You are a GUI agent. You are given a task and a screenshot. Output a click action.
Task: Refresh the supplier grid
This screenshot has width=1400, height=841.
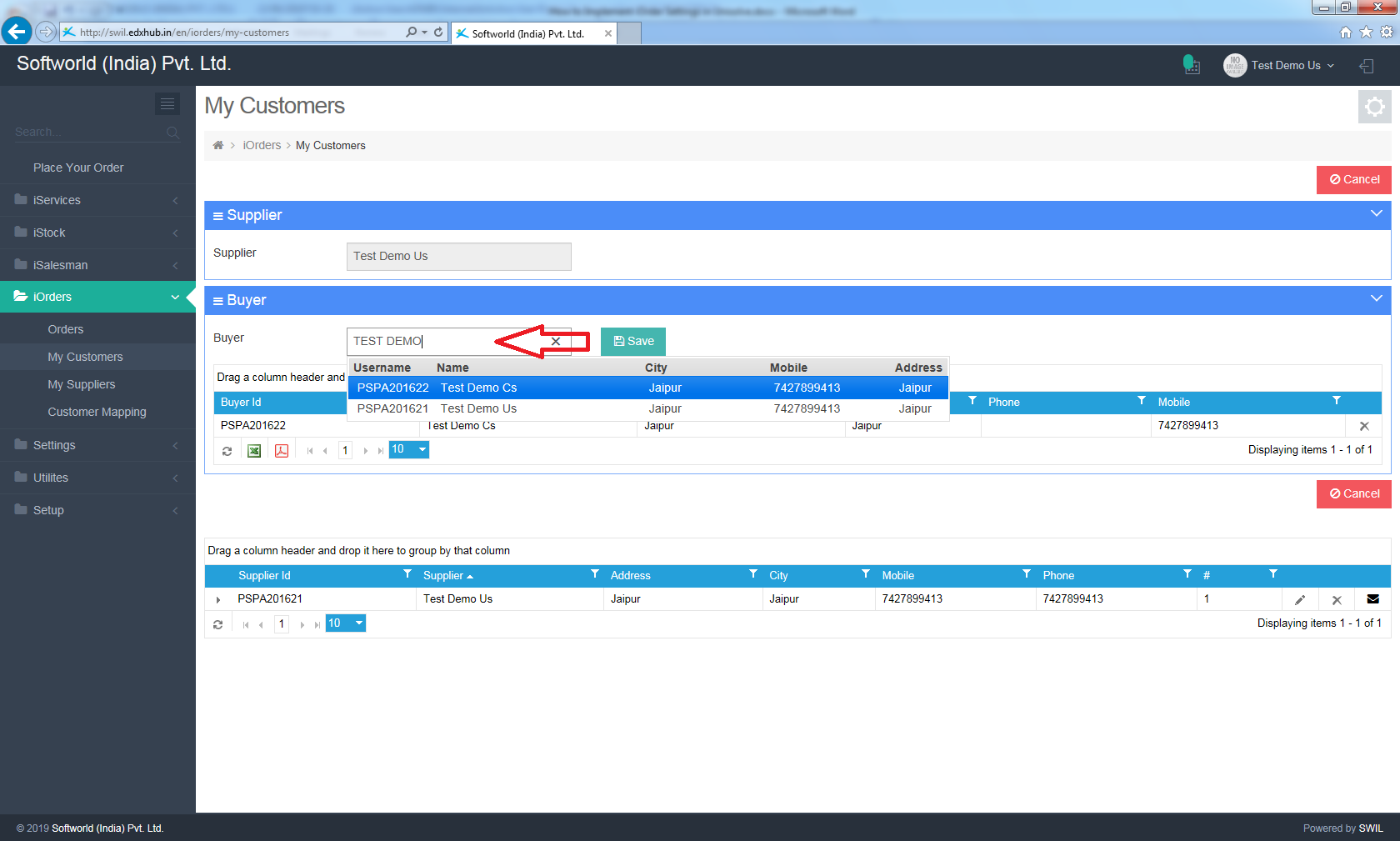[x=218, y=624]
